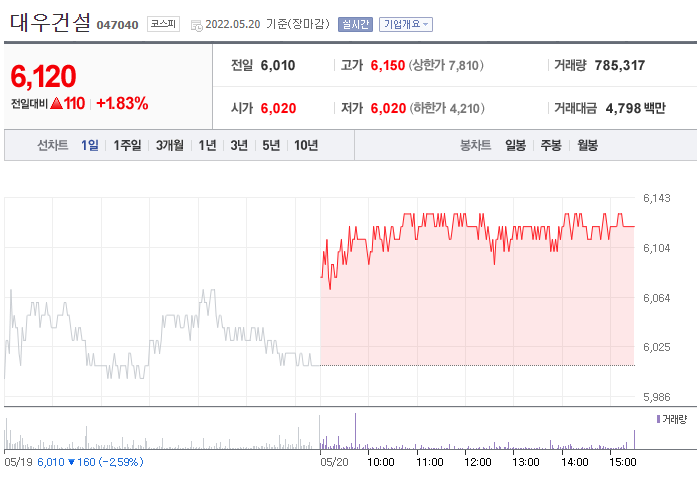The height and width of the screenshot is (478, 697).
Task: Open the 기업개요 dropdown
Action: [406, 24]
